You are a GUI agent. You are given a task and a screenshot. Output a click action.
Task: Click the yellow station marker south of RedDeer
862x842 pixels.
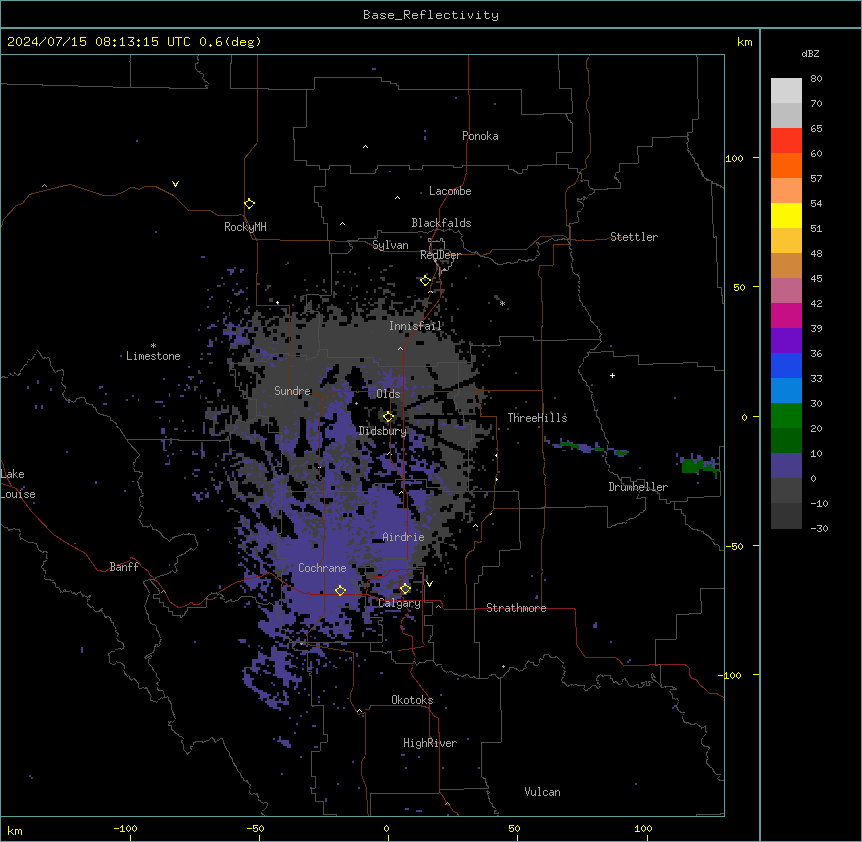pos(425,281)
